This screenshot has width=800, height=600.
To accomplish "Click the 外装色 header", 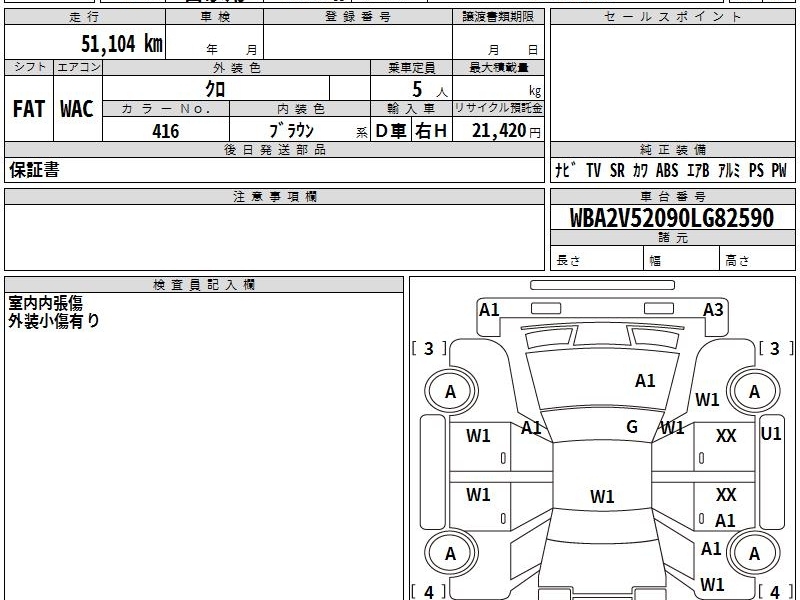I will click(236, 67).
